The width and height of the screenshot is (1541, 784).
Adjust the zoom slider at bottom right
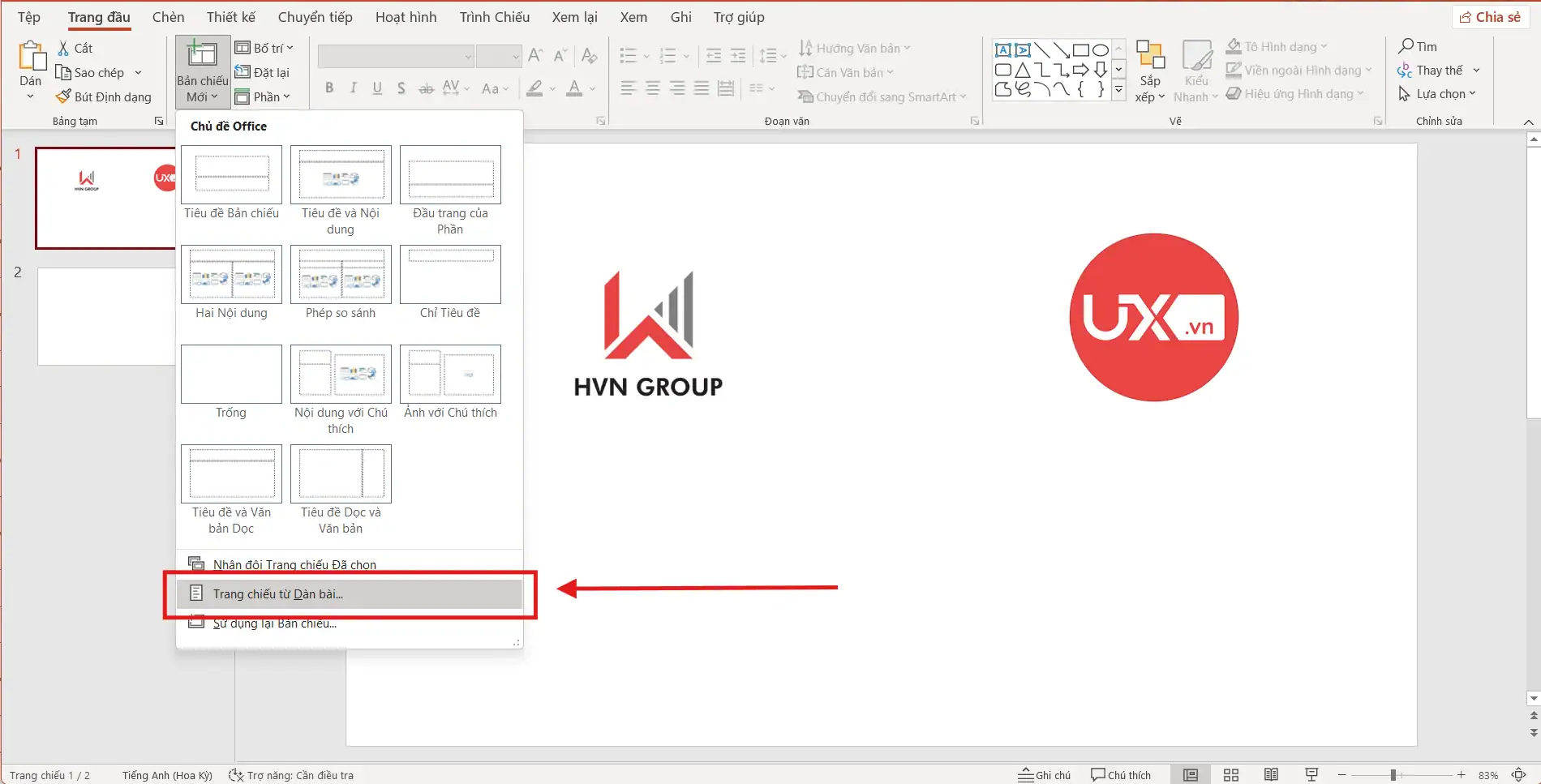pos(1395,774)
